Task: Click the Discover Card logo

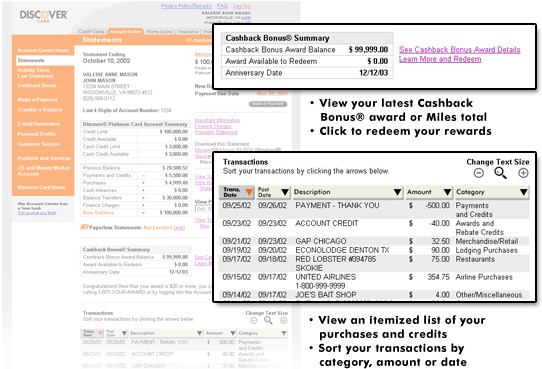Action: (x=44, y=16)
